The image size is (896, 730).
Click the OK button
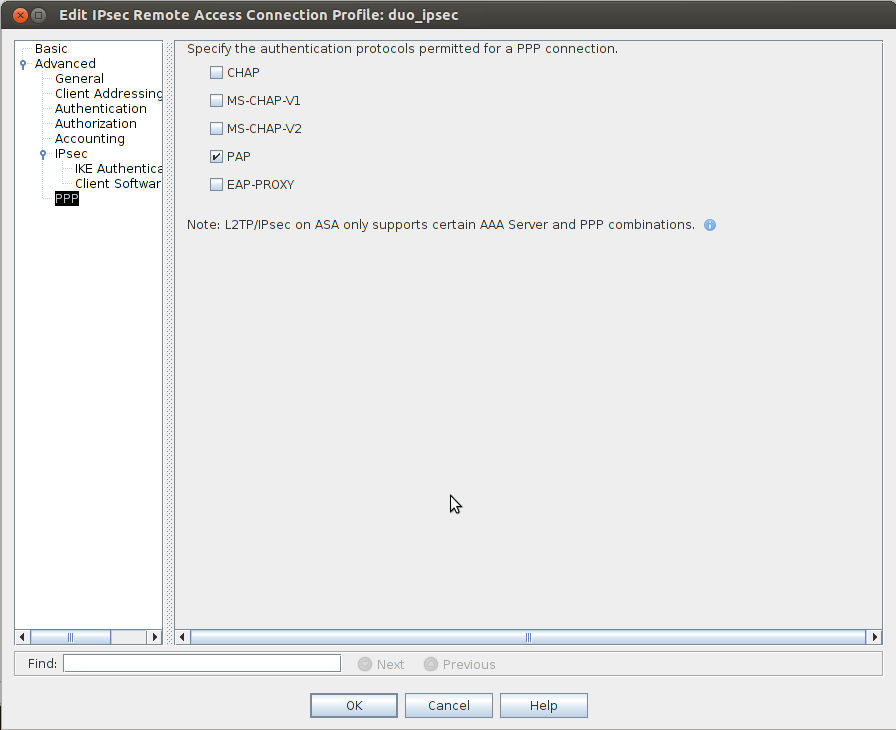(353, 705)
